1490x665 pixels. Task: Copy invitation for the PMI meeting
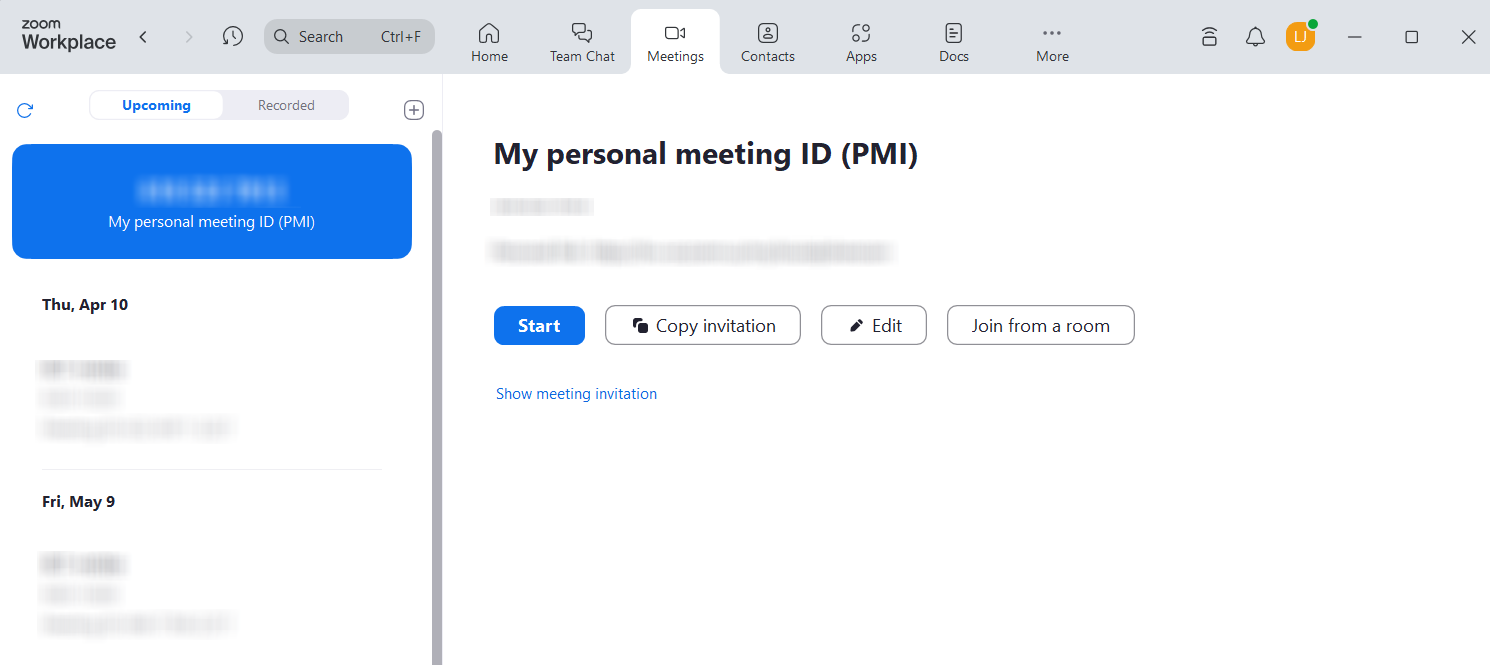point(703,326)
